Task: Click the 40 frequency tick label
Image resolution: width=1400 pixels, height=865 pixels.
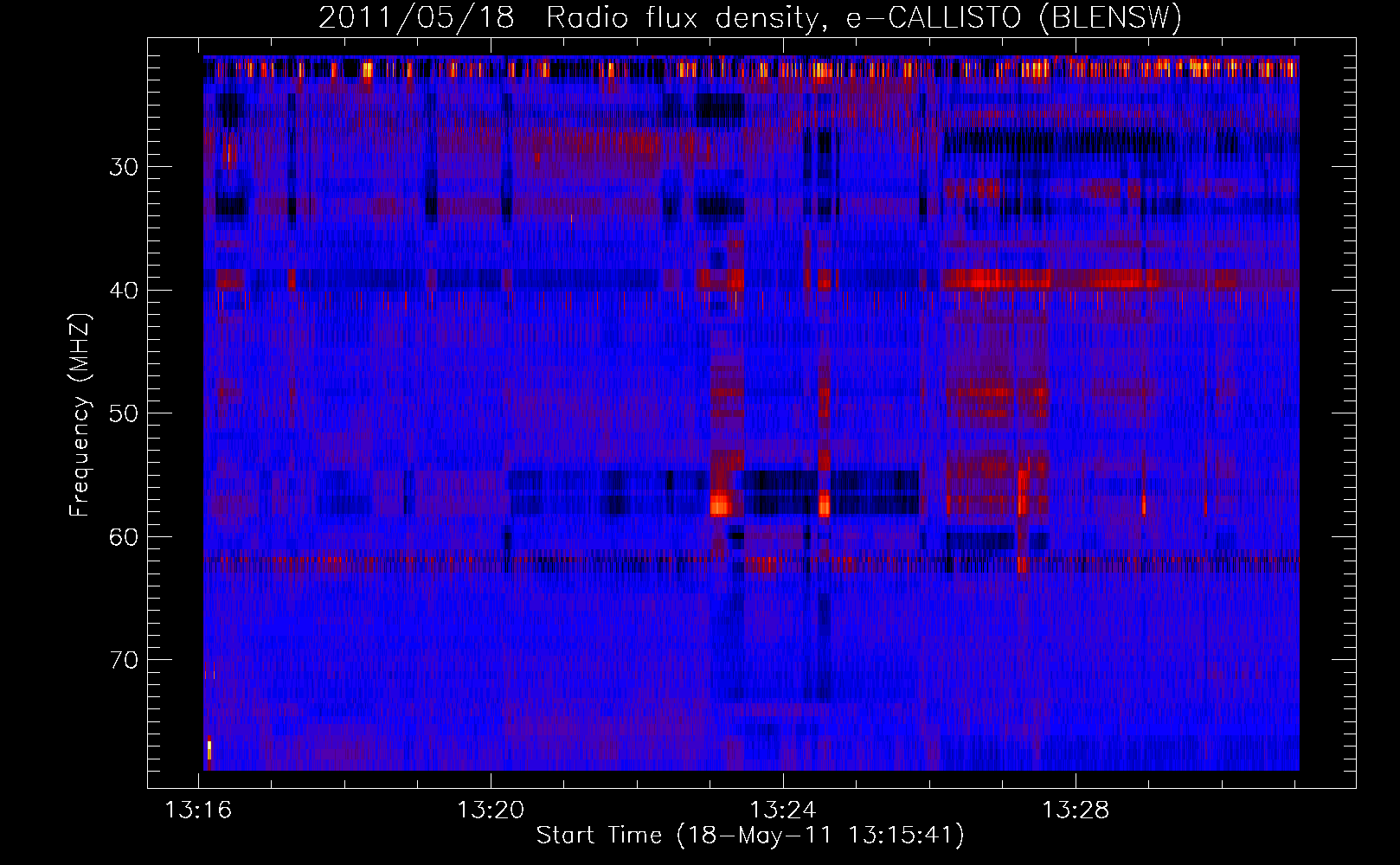Action: coord(124,291)
